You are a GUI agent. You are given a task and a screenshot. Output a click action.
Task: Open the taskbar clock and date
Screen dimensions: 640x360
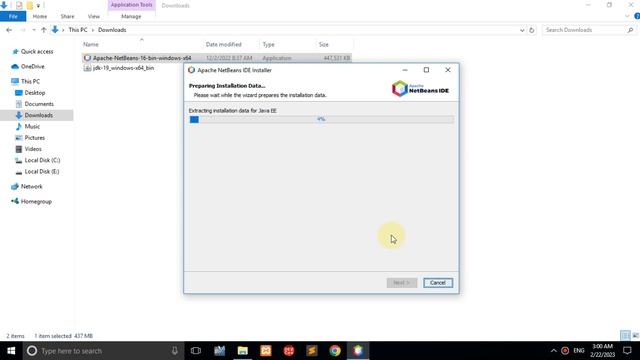[x=602, y=351]
